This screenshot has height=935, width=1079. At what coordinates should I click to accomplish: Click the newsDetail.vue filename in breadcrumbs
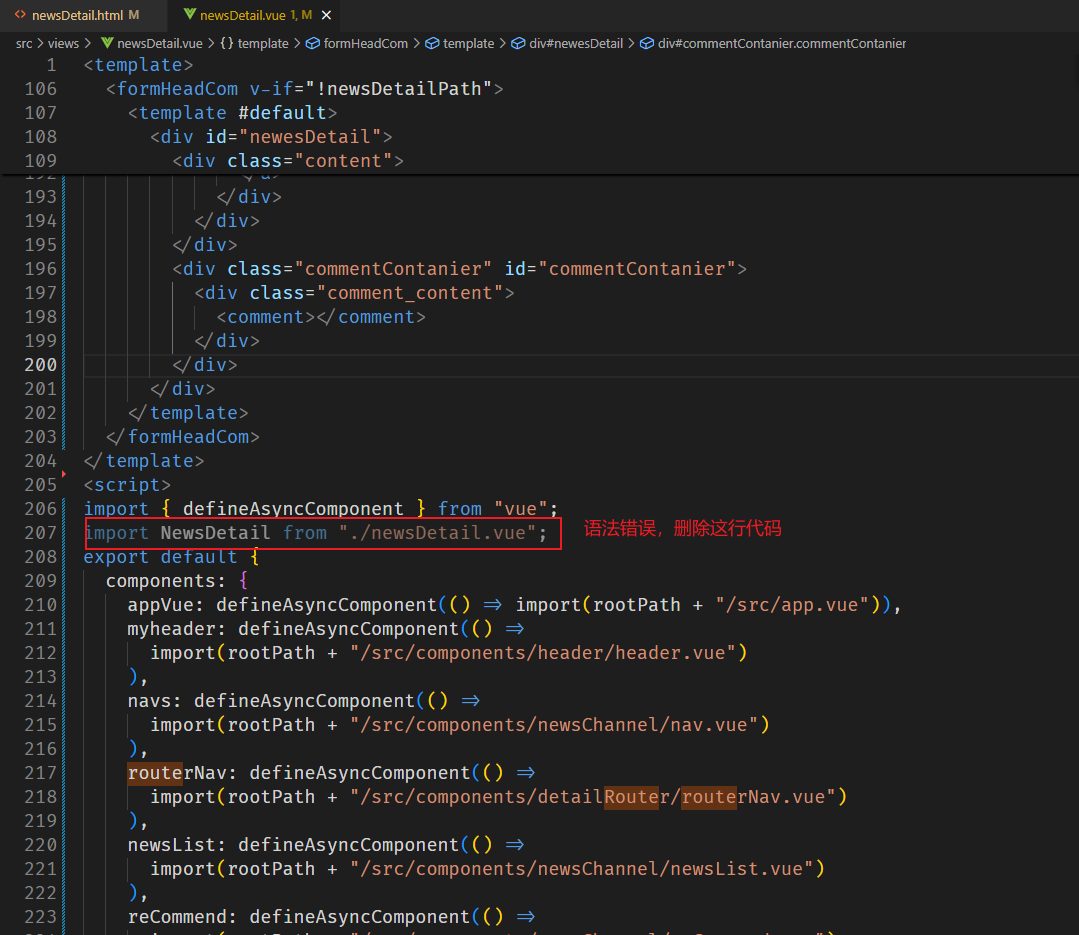(x=159, y=43)
